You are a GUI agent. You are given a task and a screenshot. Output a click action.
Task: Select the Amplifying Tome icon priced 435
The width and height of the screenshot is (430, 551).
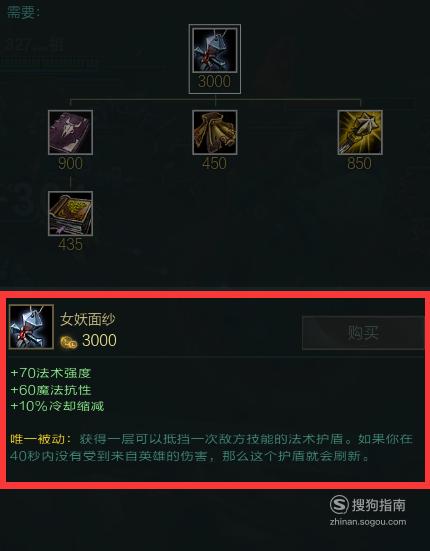(x=71, y=214)
